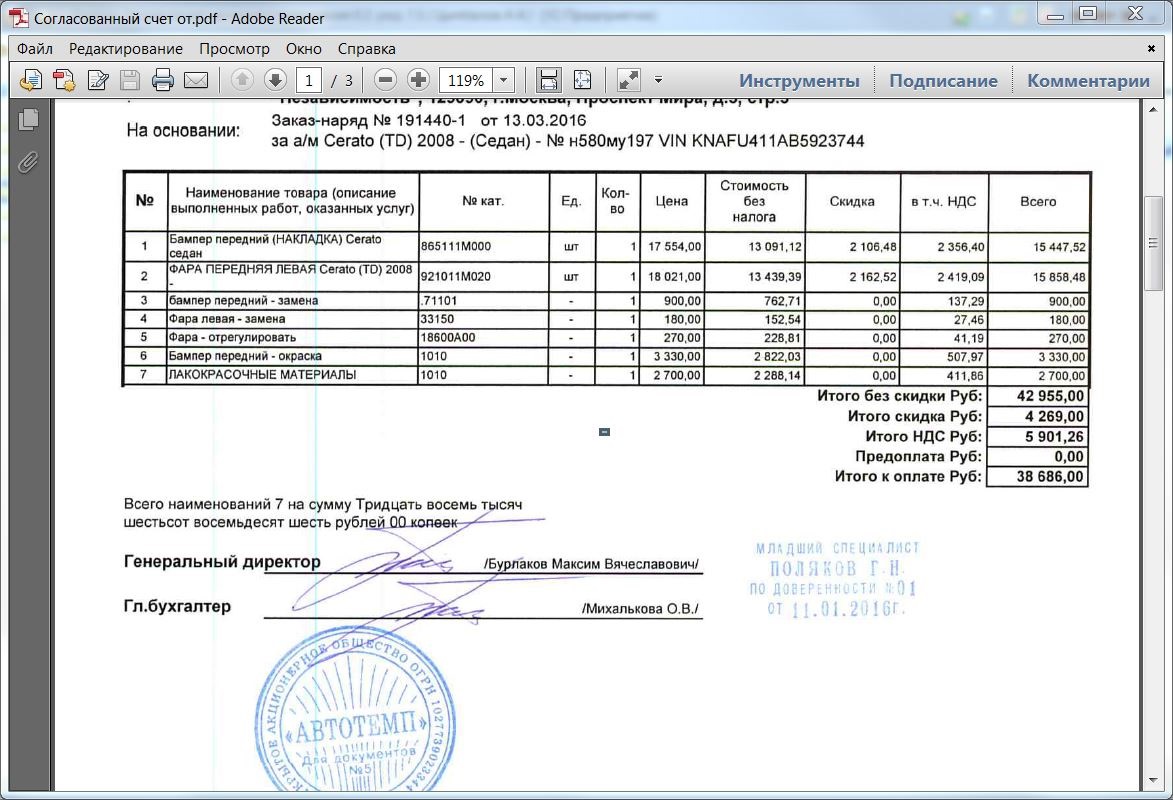Screen dimensions: 1173x800
Task: Click the page number input field
Action: pos(309,80)
